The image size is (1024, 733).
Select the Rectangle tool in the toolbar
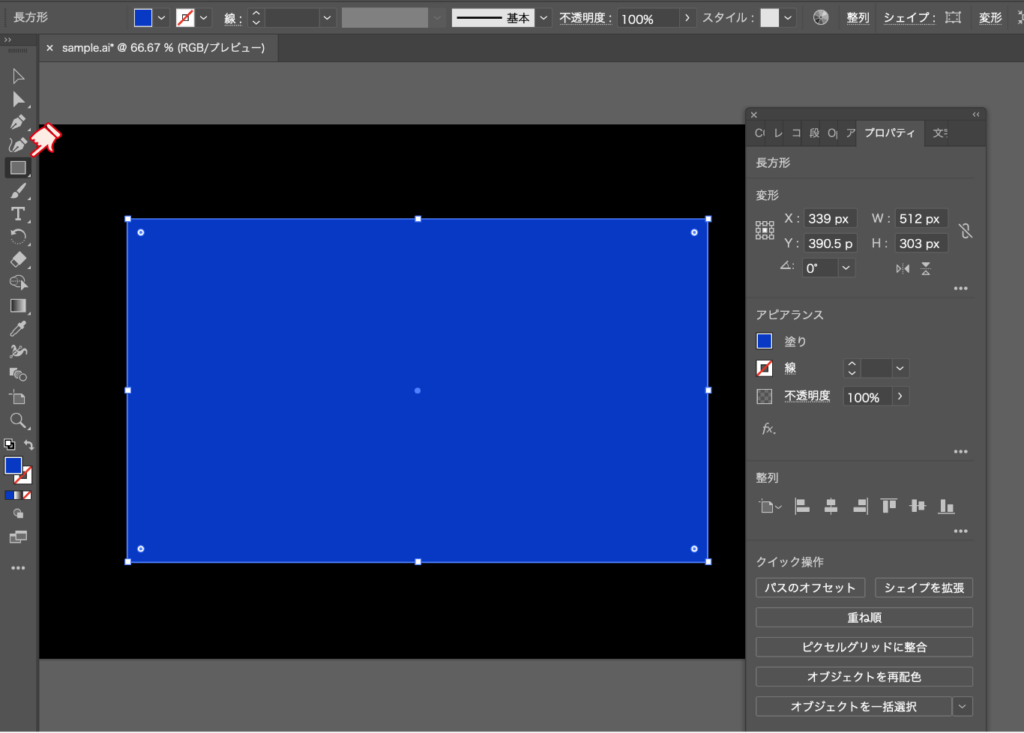[18, 168]
